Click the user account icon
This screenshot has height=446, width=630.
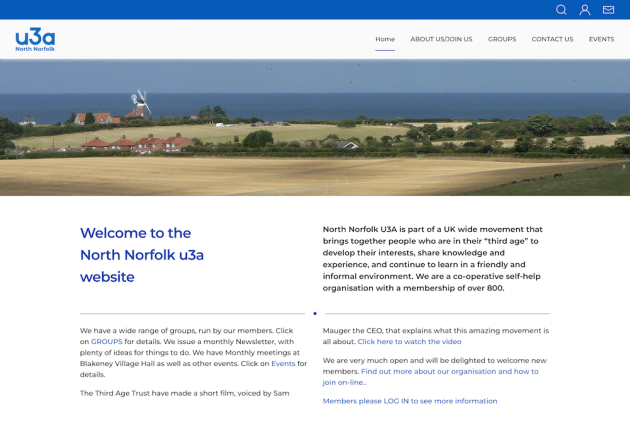[x=585, y=10]
